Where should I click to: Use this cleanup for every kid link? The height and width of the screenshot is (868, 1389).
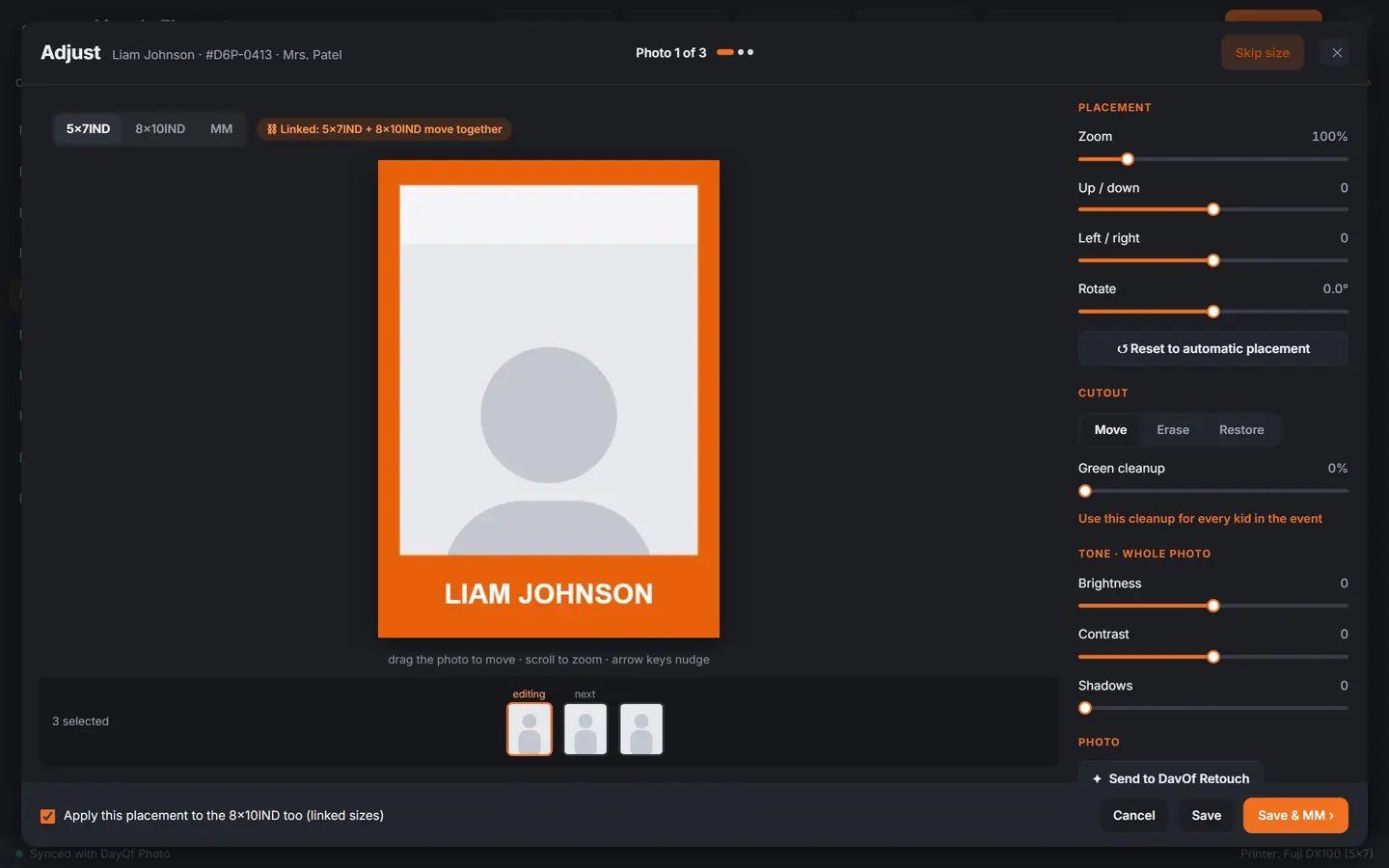point(1200,519)
